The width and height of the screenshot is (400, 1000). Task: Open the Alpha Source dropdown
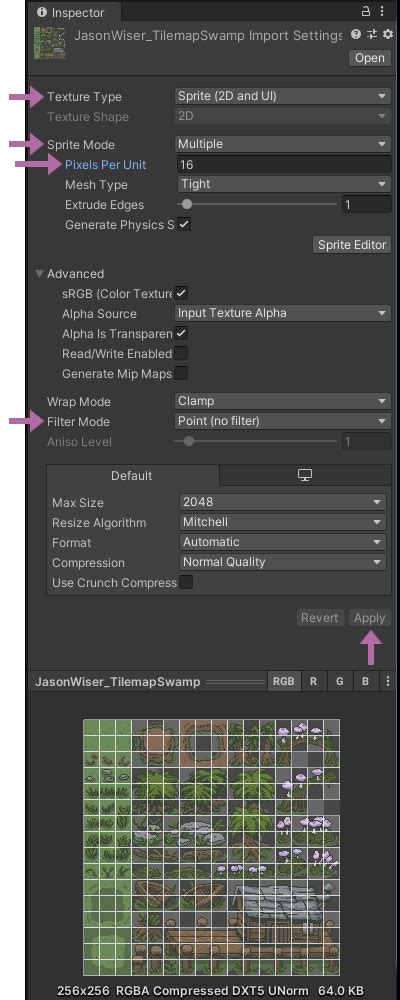click(x=283, y=313)
